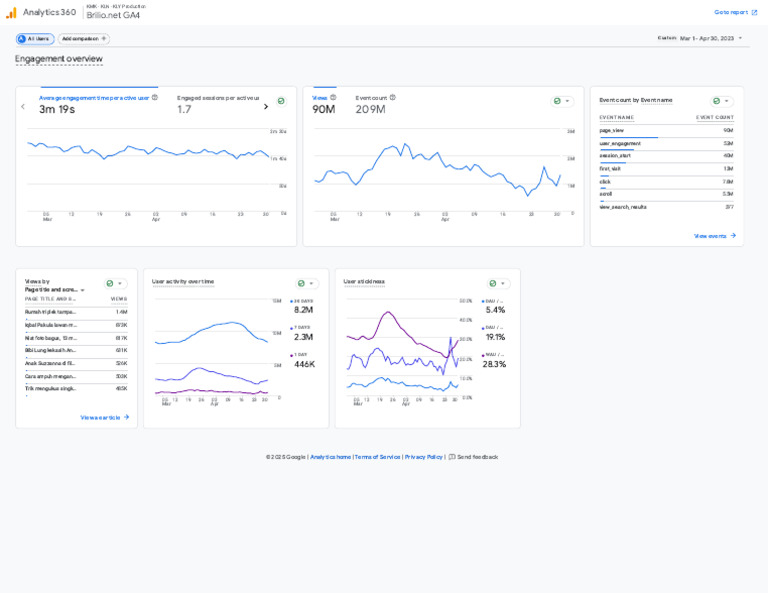Expand the Page title and screen dimension dropdown
The width and height of the screenshot is (768, 593).
point(54,289)
